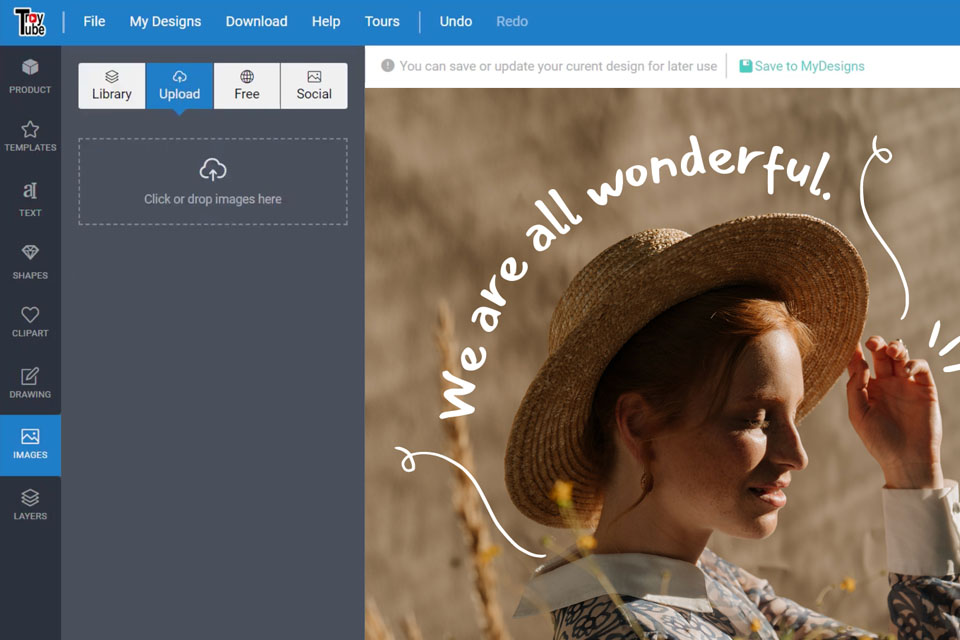
Task: Switch to the Free images tab
Action: tap(247, 86)
